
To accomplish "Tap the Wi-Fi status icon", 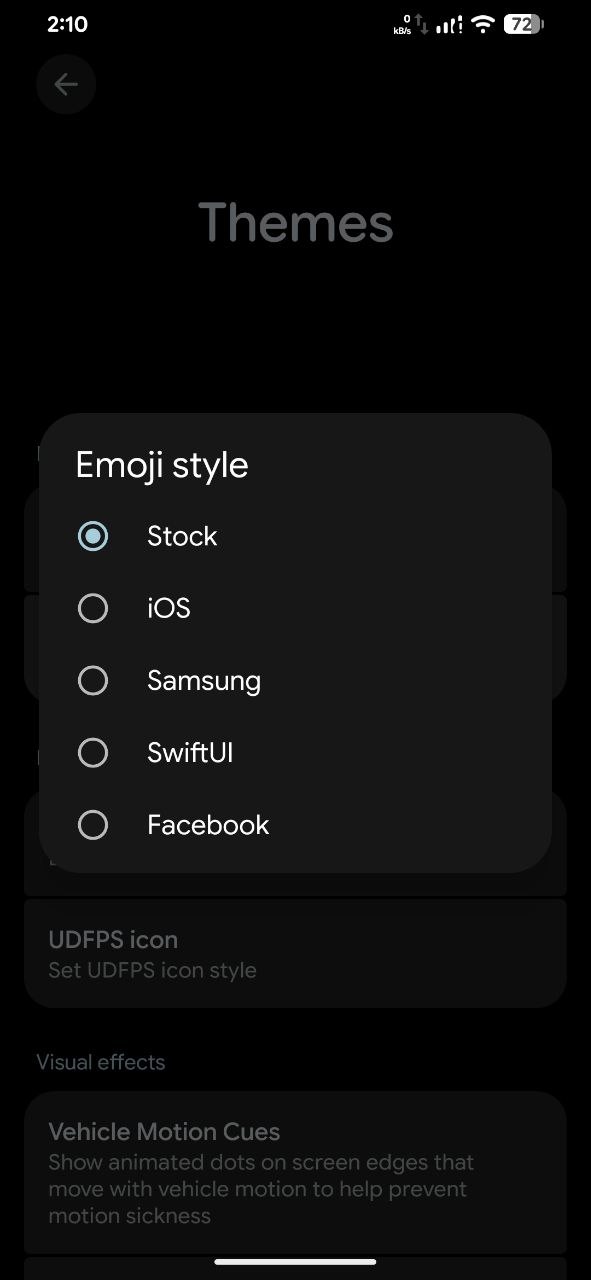I will point(484,24).
